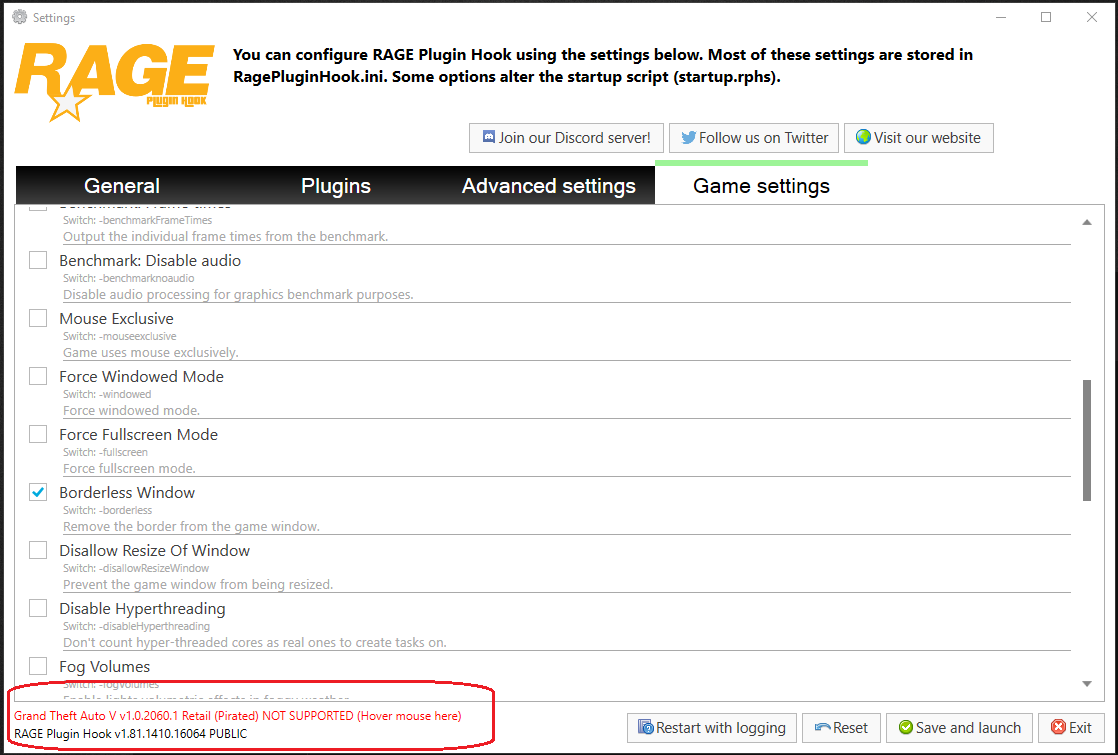The height and width of the screenshot is (755, 1118).
Task: Click 'Disable audio processing for graphics benchmark' text
Action: click(238, 294)
